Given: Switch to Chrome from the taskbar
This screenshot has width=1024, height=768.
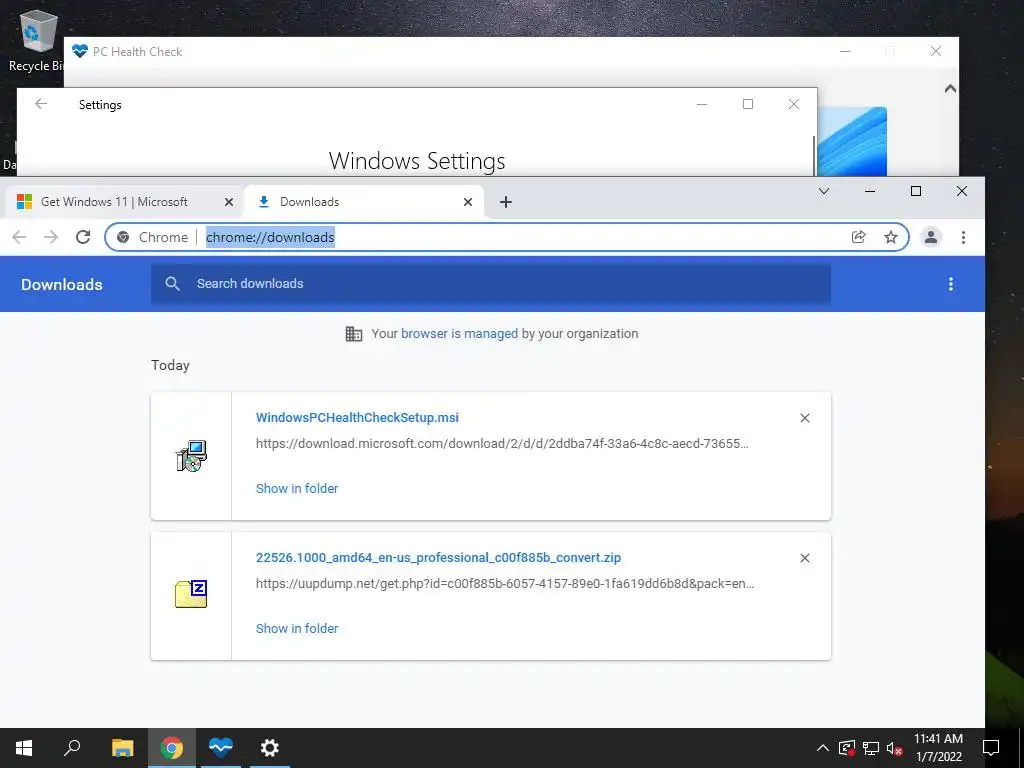Looking at the screenshot, I should point(172,748).
